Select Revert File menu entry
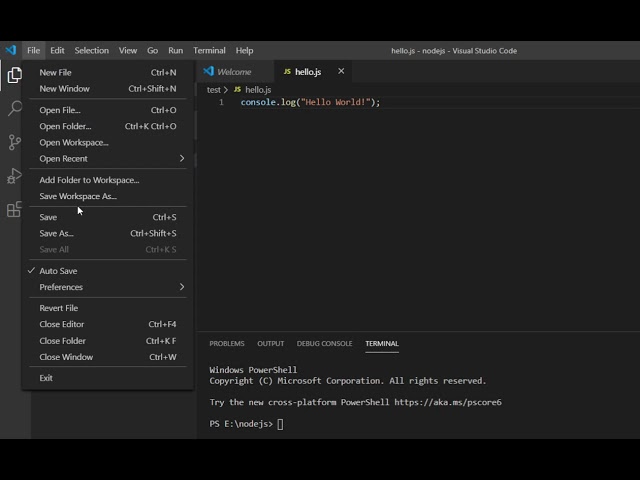 pos(108,308)
